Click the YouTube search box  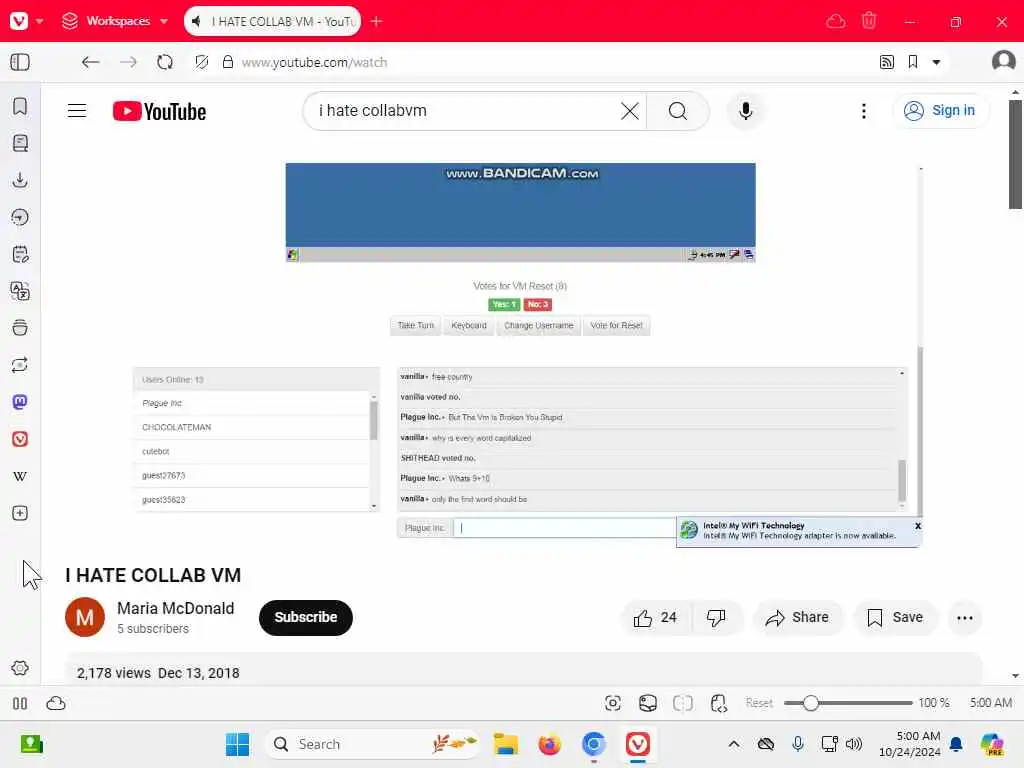pyautogui.click(x=464, y=111)
